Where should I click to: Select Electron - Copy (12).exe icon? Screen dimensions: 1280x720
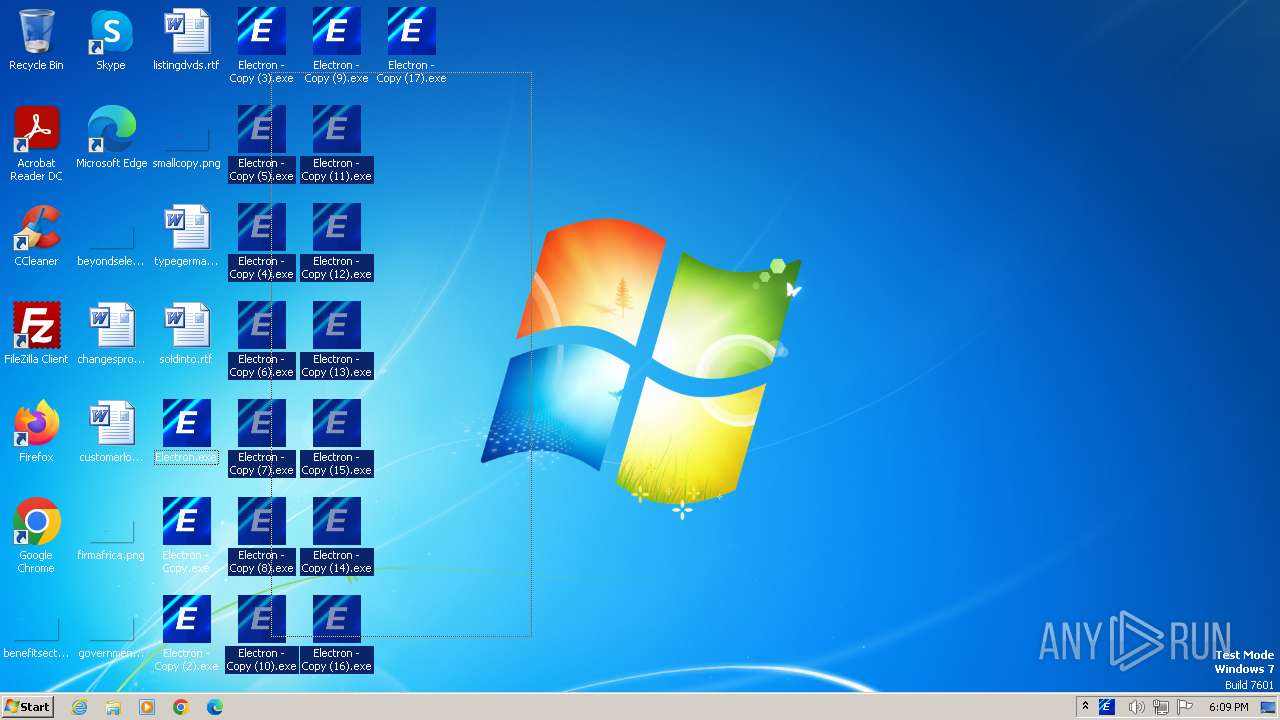[x=336, y=241]
